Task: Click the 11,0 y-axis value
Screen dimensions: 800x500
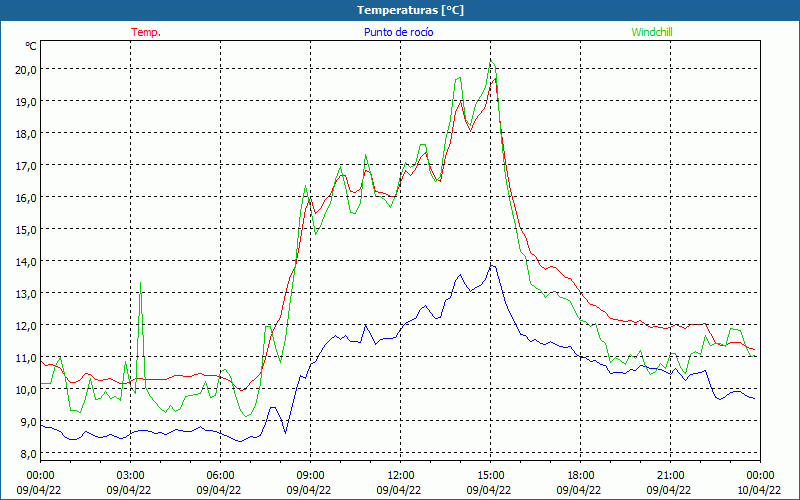Action: [26, 358]
